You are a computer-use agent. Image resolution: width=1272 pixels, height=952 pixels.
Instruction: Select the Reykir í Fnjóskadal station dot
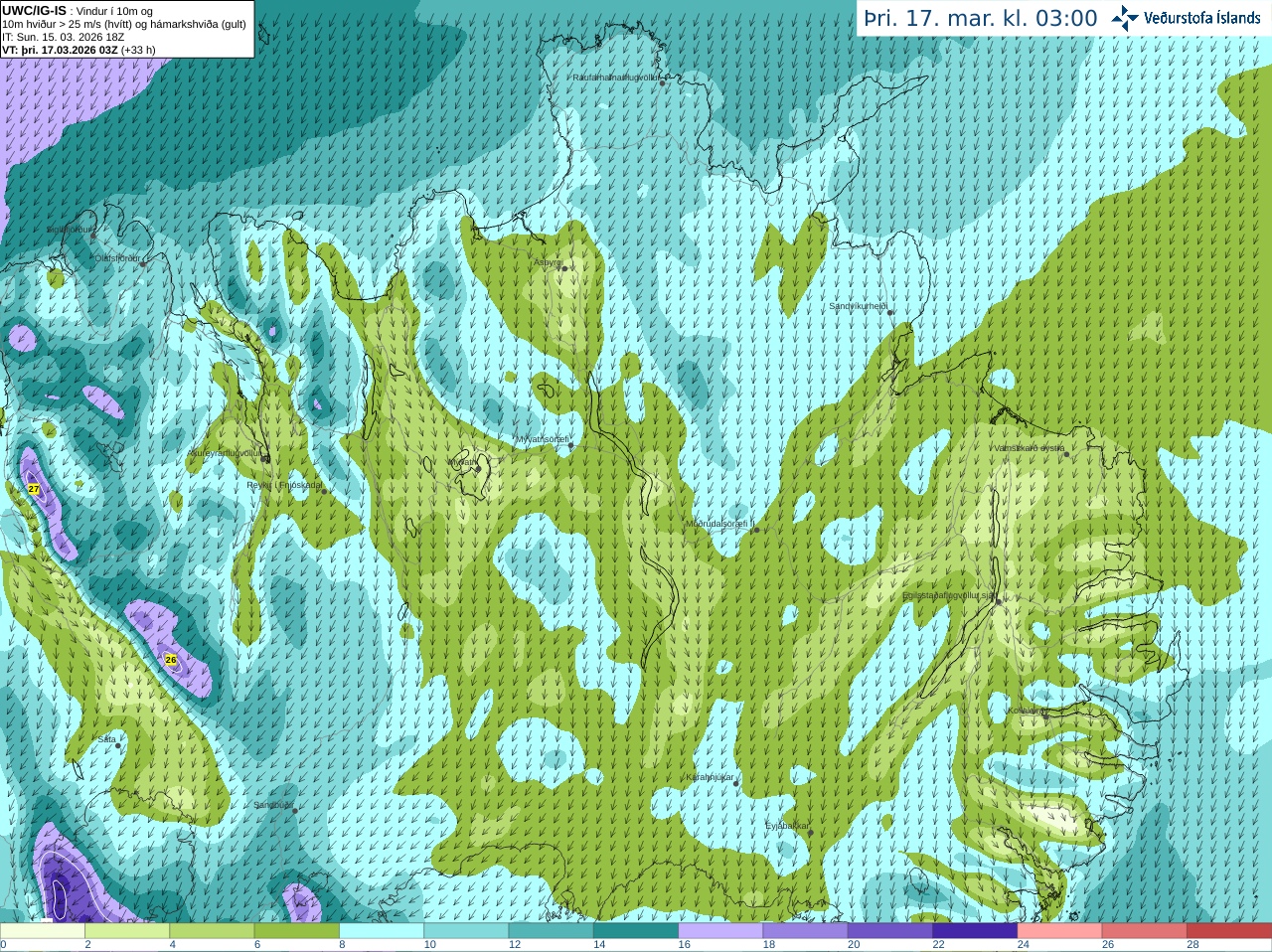coord(324,491)
